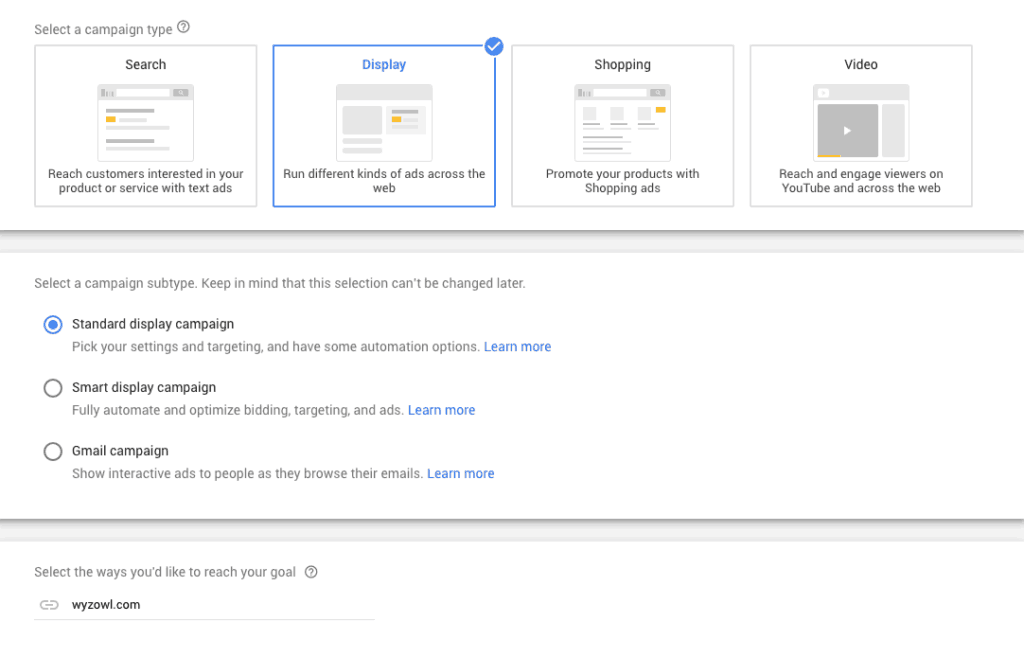
Task: Click 'Select a campaign type' heading
Action: 103,29
